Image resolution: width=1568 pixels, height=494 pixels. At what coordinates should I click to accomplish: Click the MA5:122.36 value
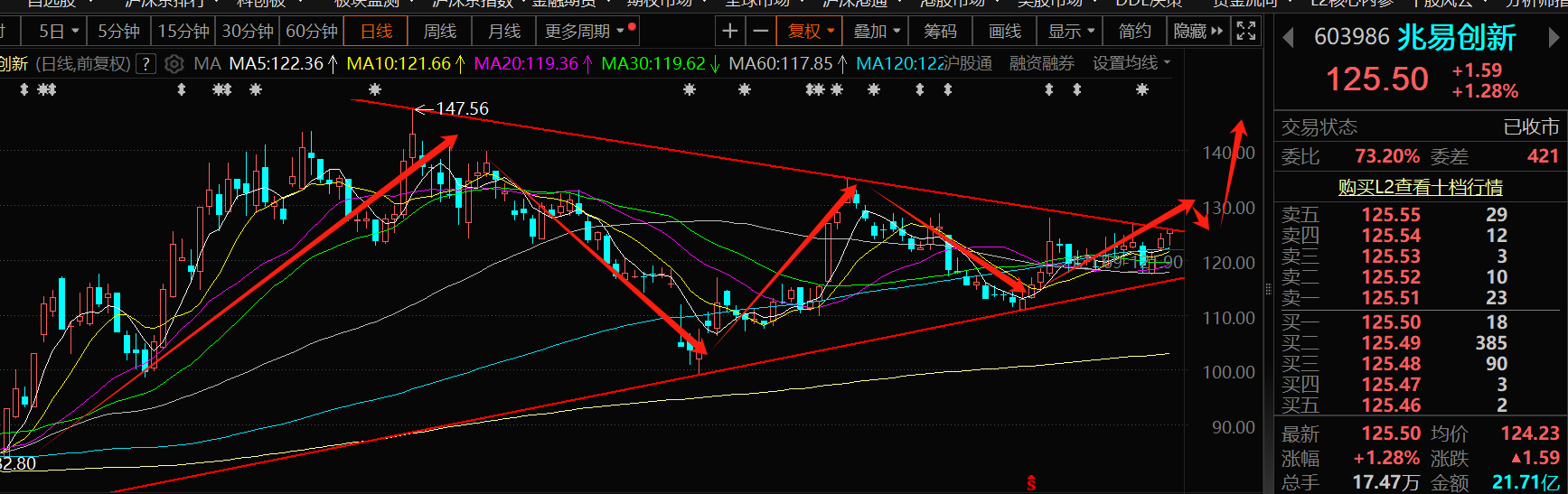click(276, 64)
